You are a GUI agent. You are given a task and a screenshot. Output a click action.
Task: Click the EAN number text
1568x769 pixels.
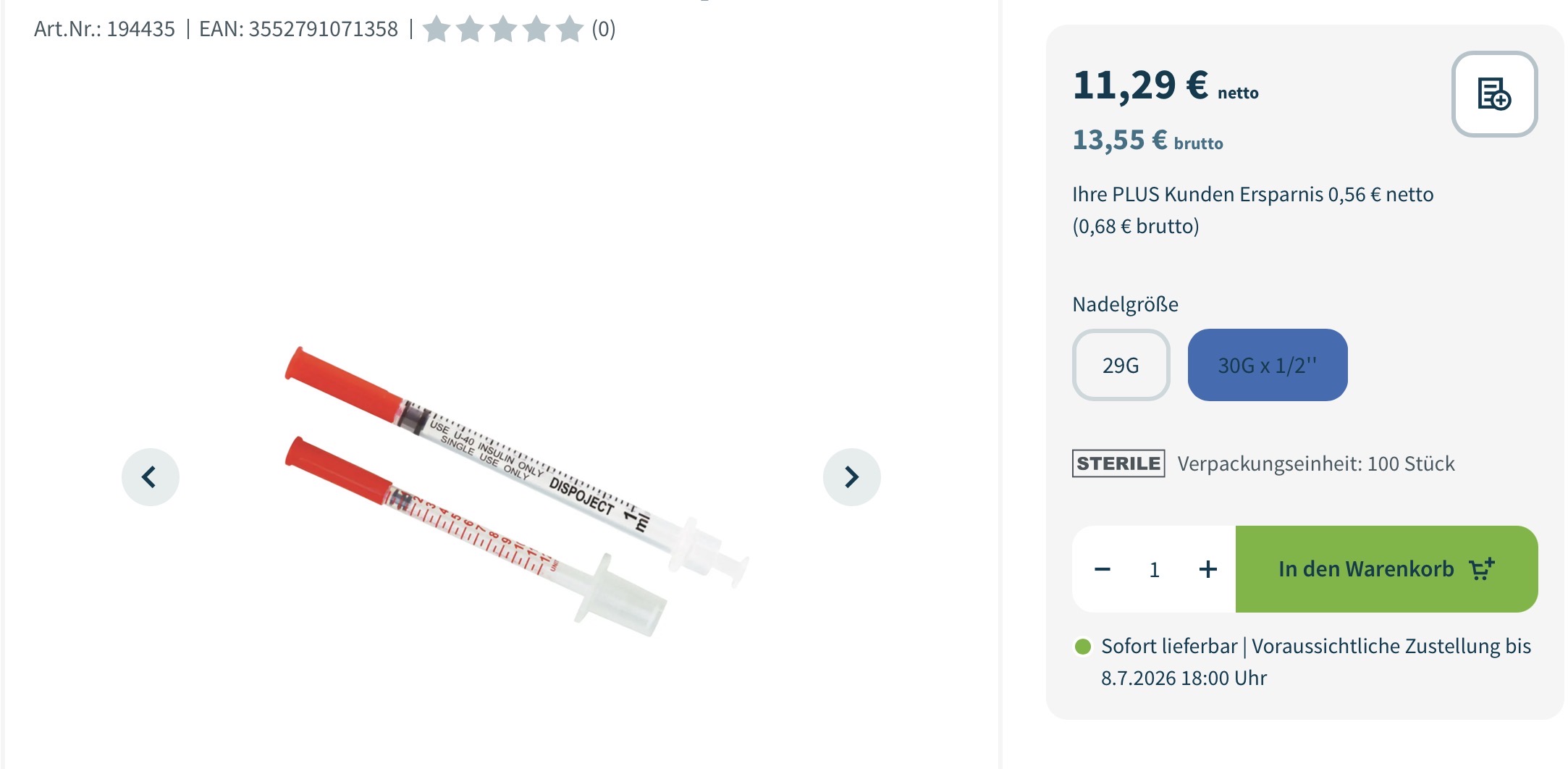point(298,29)
